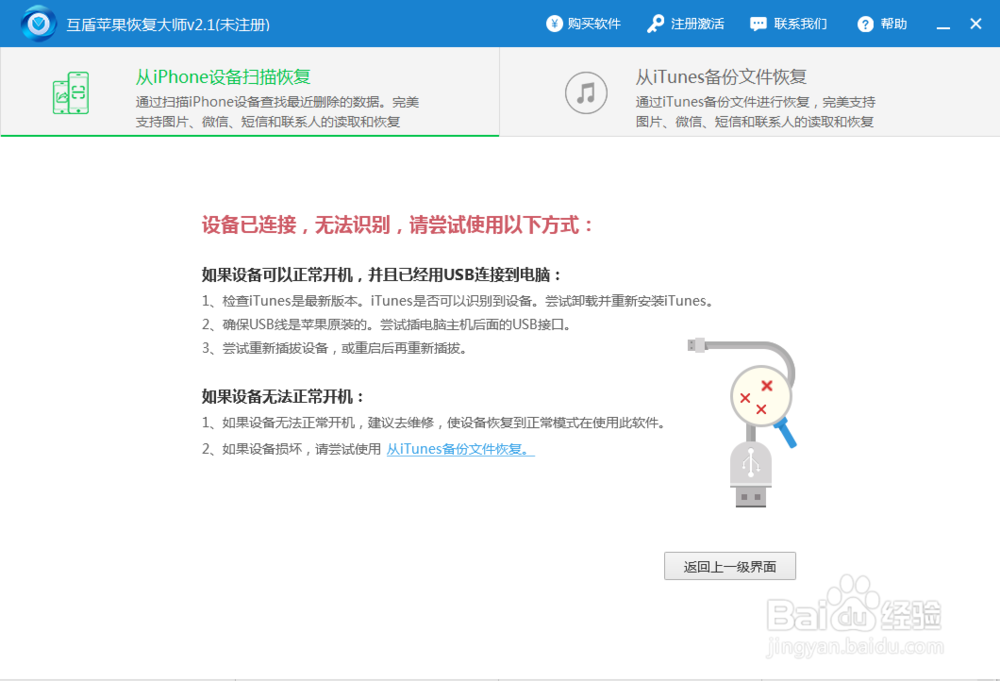
Task: Click the music note iTunes icon
Action: pyautogui.click(x=585, y=93)
